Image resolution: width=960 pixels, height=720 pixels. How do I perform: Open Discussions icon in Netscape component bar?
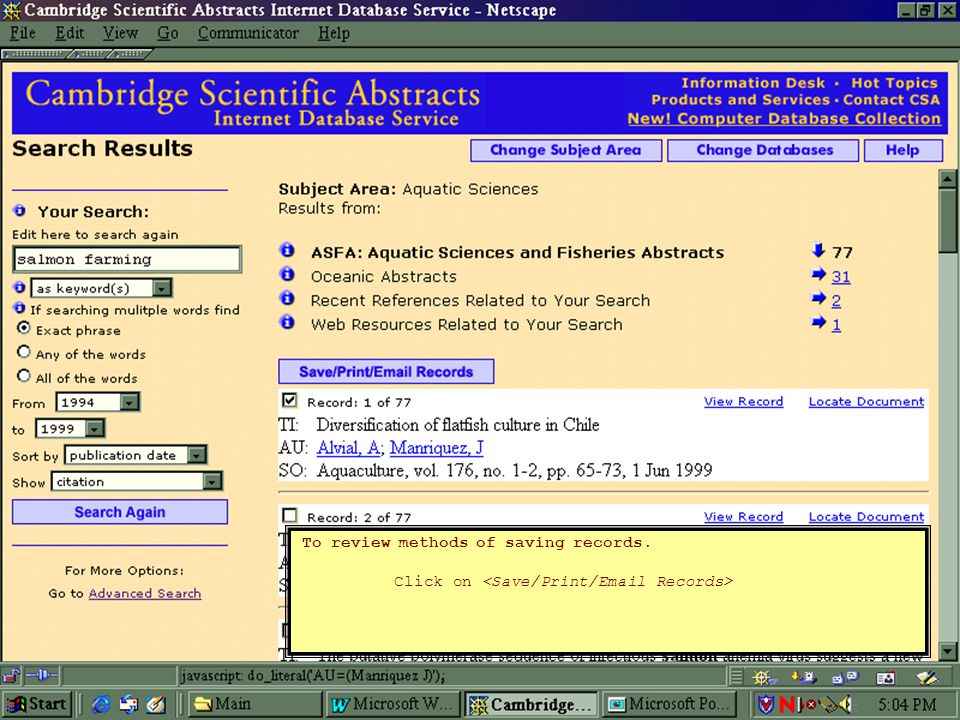click(846, 677)
